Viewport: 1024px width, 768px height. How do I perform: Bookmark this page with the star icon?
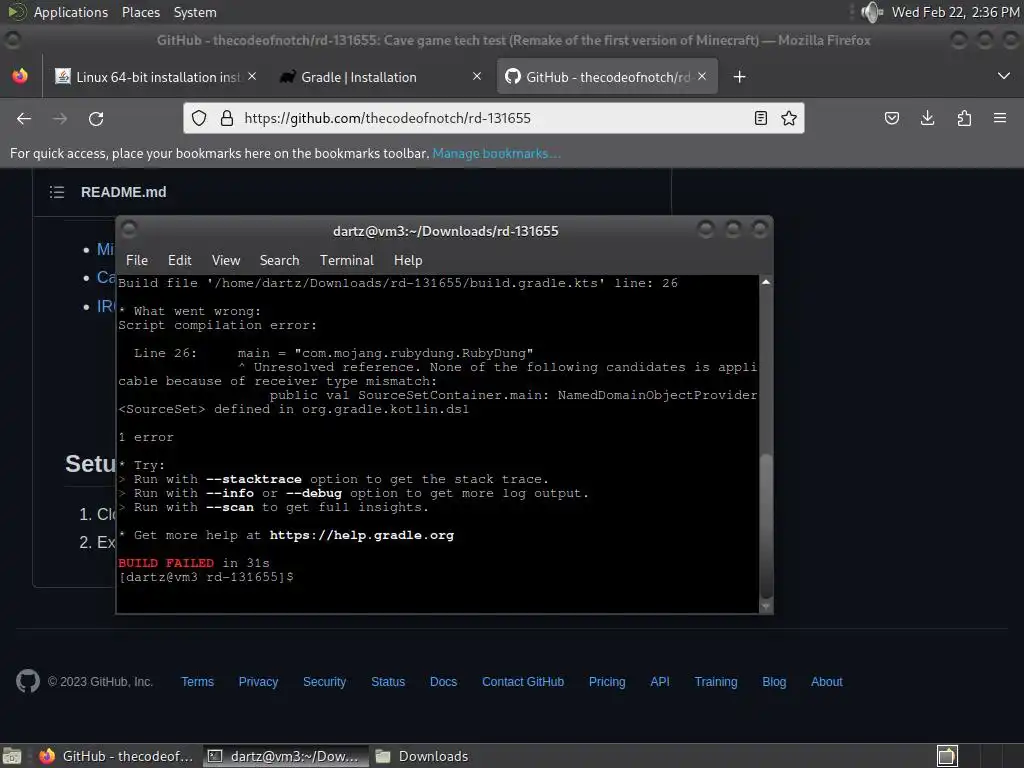tap(789, 118)
